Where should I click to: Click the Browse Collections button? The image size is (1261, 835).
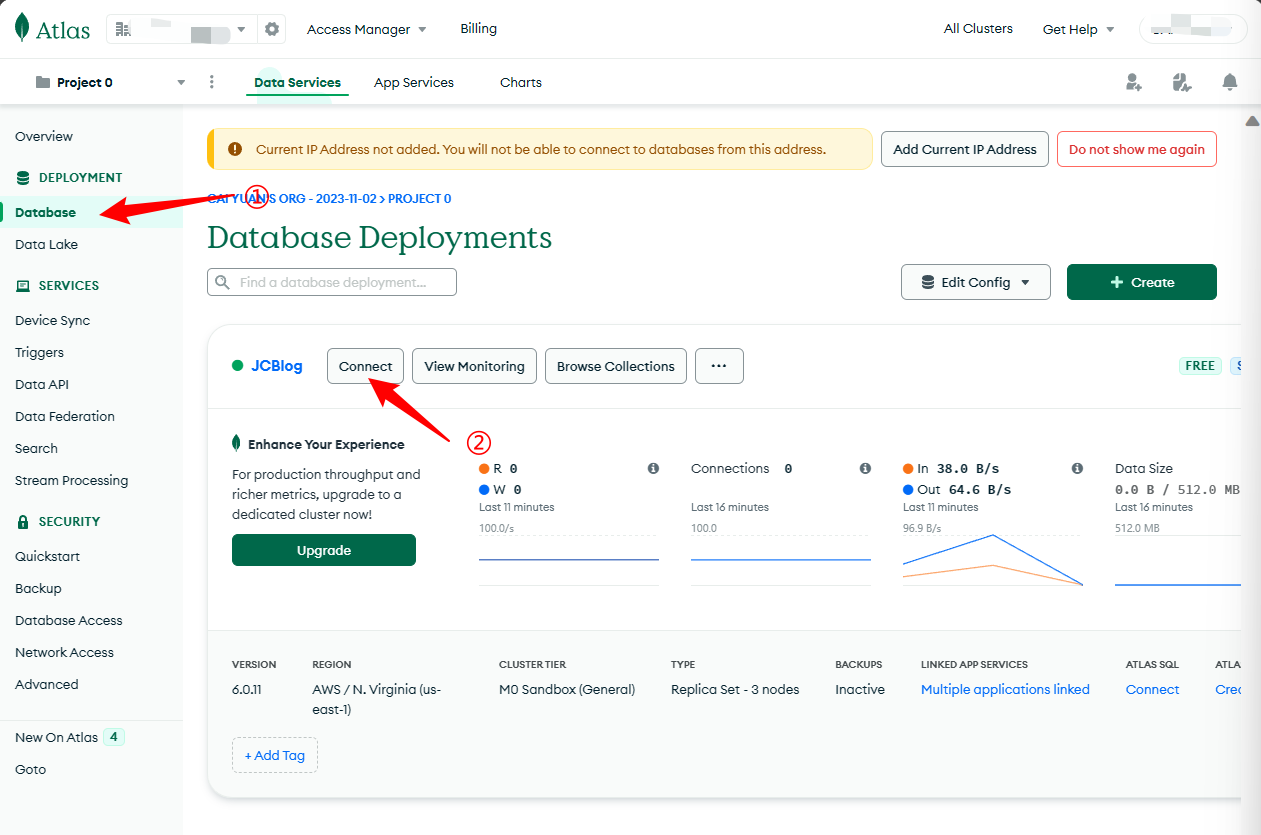tap(616, 366)
